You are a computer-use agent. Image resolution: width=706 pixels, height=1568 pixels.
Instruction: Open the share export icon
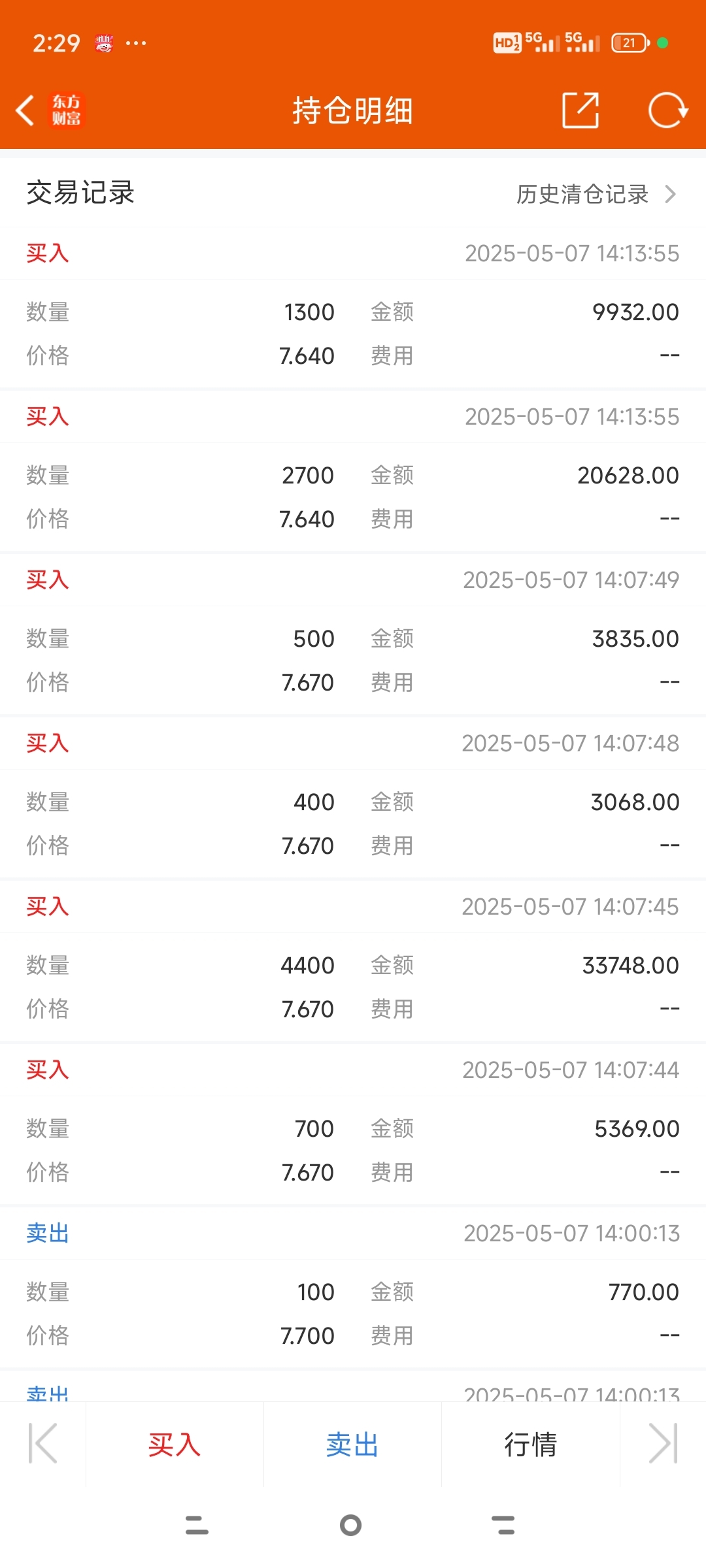[x=580, y=110]
